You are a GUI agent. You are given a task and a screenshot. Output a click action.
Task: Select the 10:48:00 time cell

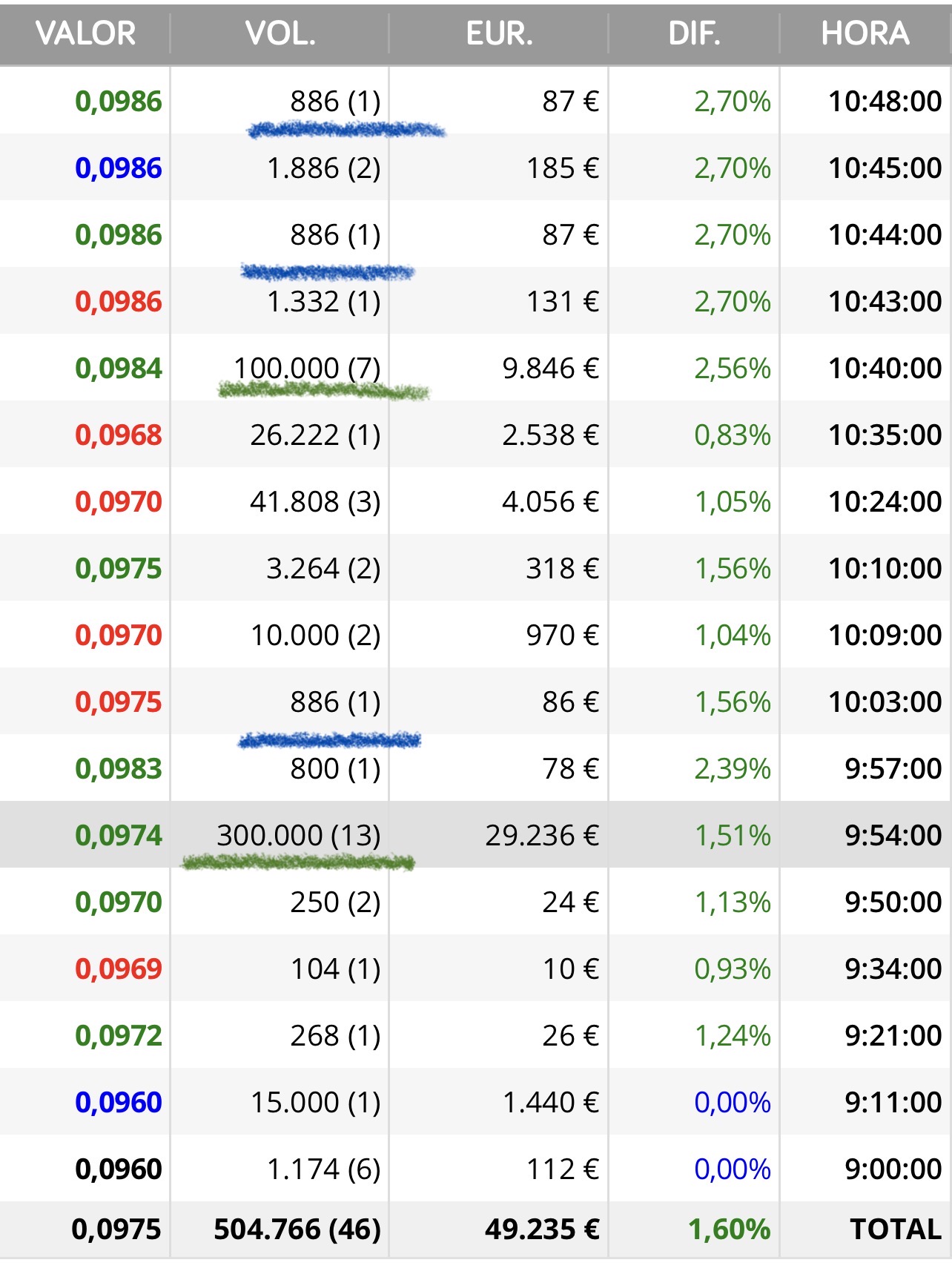click(x=885, y=101)
